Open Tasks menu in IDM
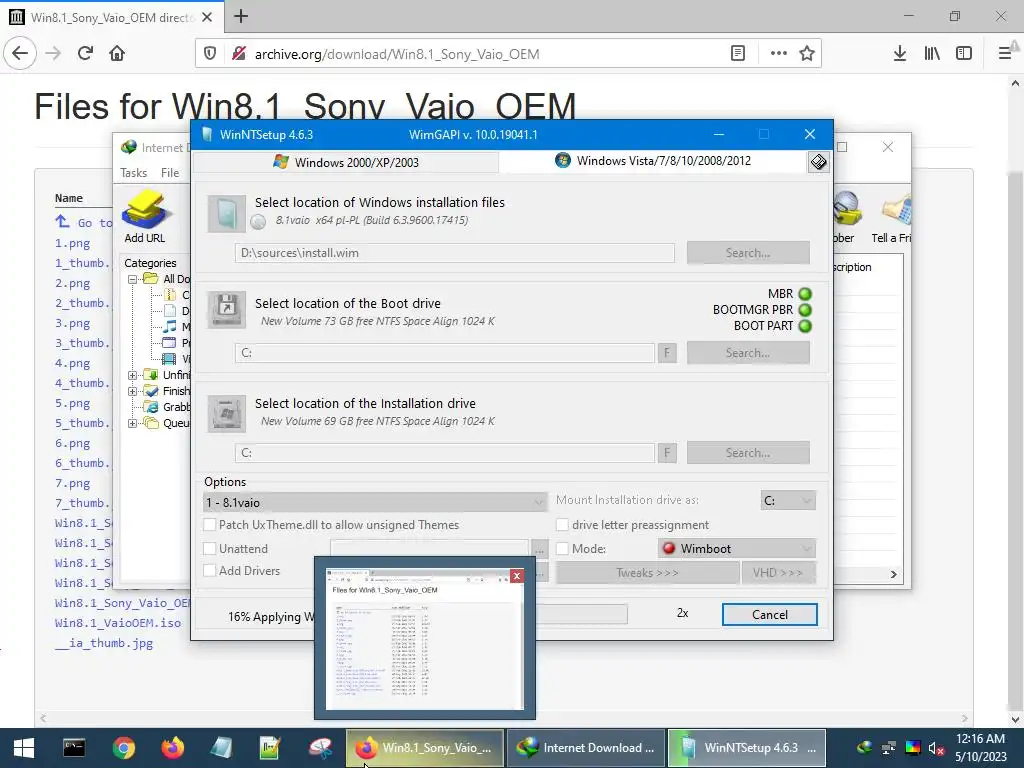1024x768 pixels. tap(133, 172)
